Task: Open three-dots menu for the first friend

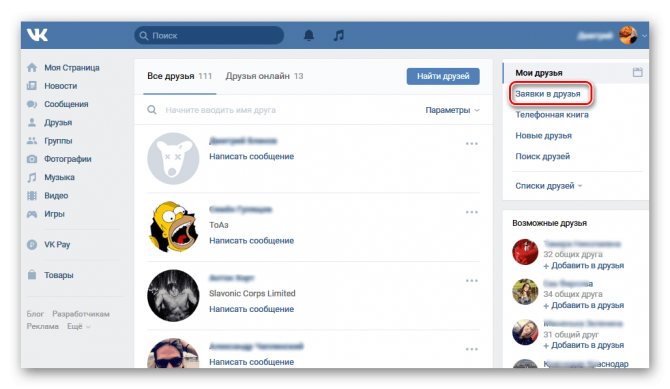Action: coord(472,144)
